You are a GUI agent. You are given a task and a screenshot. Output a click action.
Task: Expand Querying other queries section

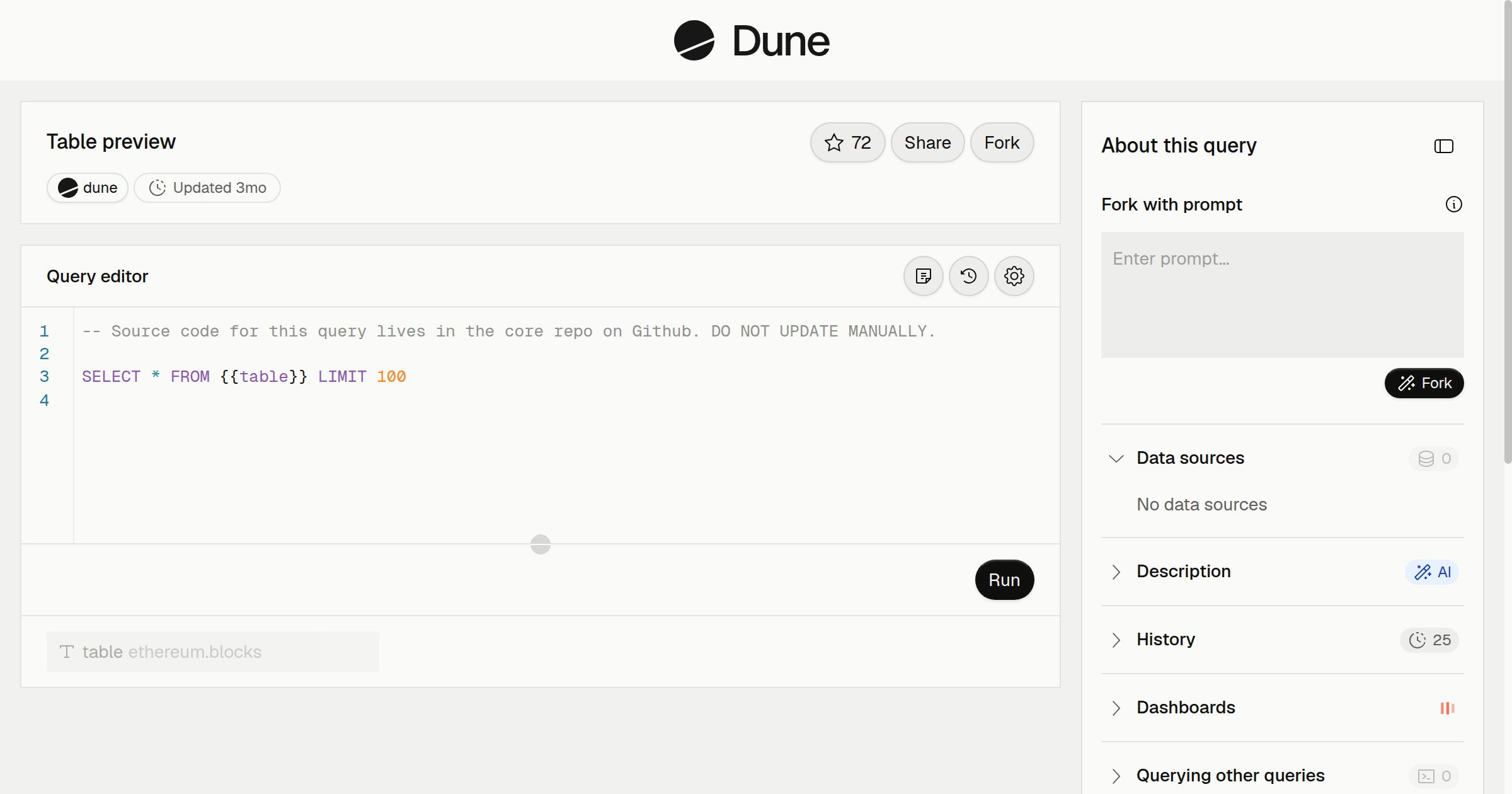tap(1116, 776)
